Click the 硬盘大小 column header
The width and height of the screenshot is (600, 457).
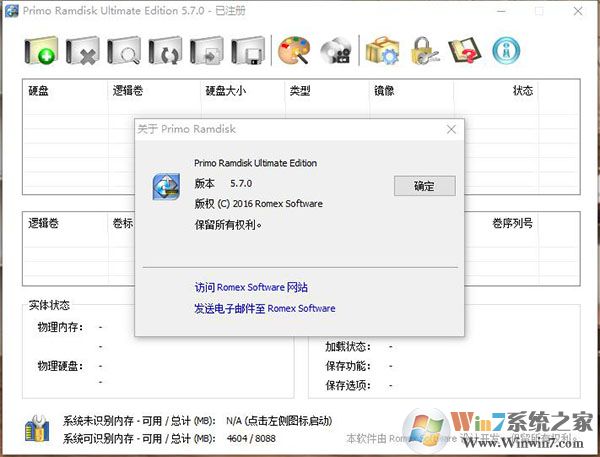click(x=226, y=91)
